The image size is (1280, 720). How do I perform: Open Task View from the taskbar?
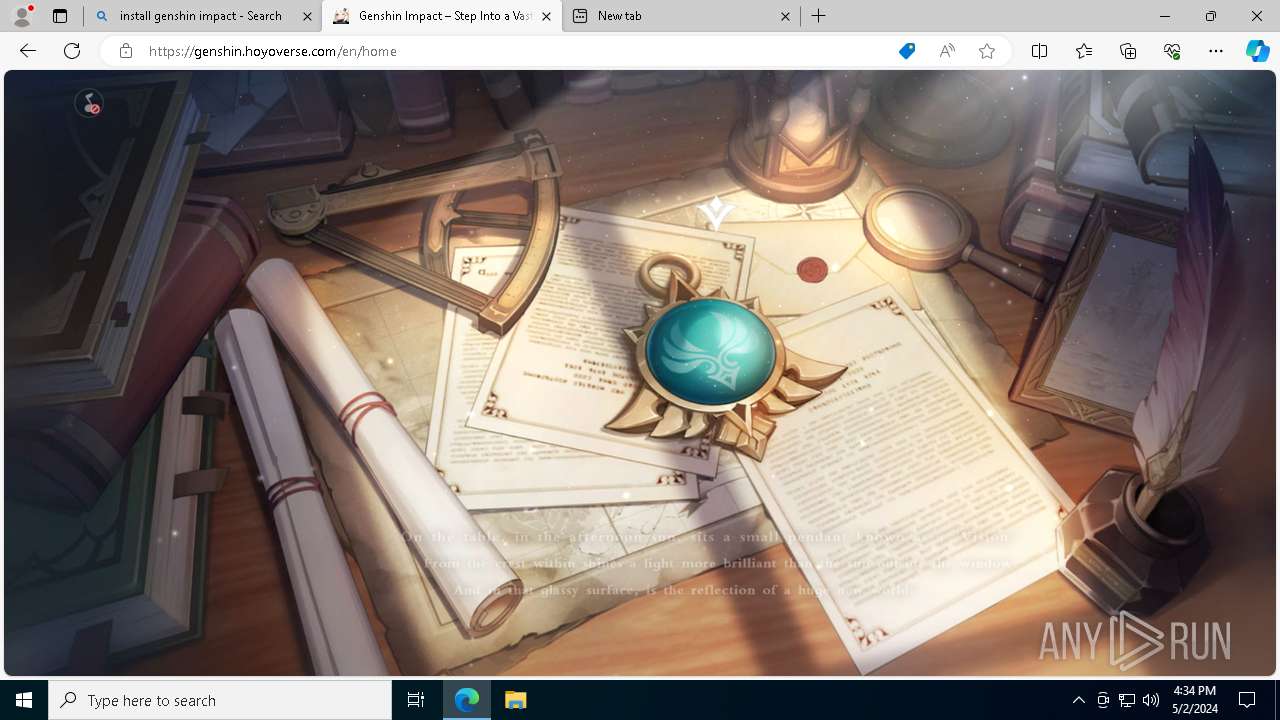click(x=416, y=700)
